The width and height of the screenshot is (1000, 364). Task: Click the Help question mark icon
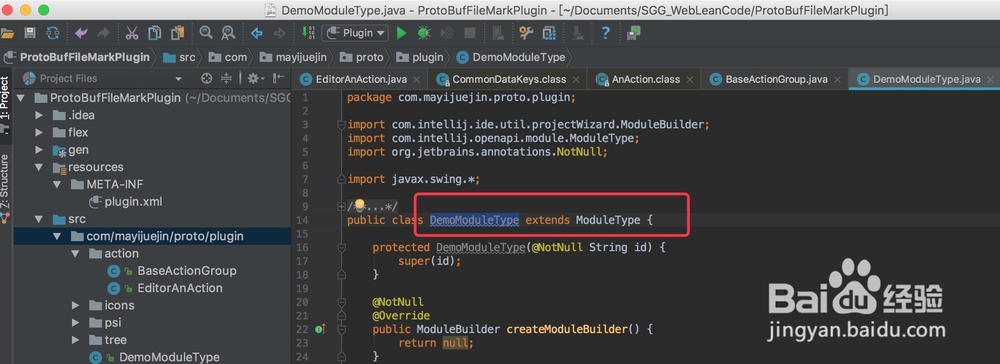coord(606,33)
